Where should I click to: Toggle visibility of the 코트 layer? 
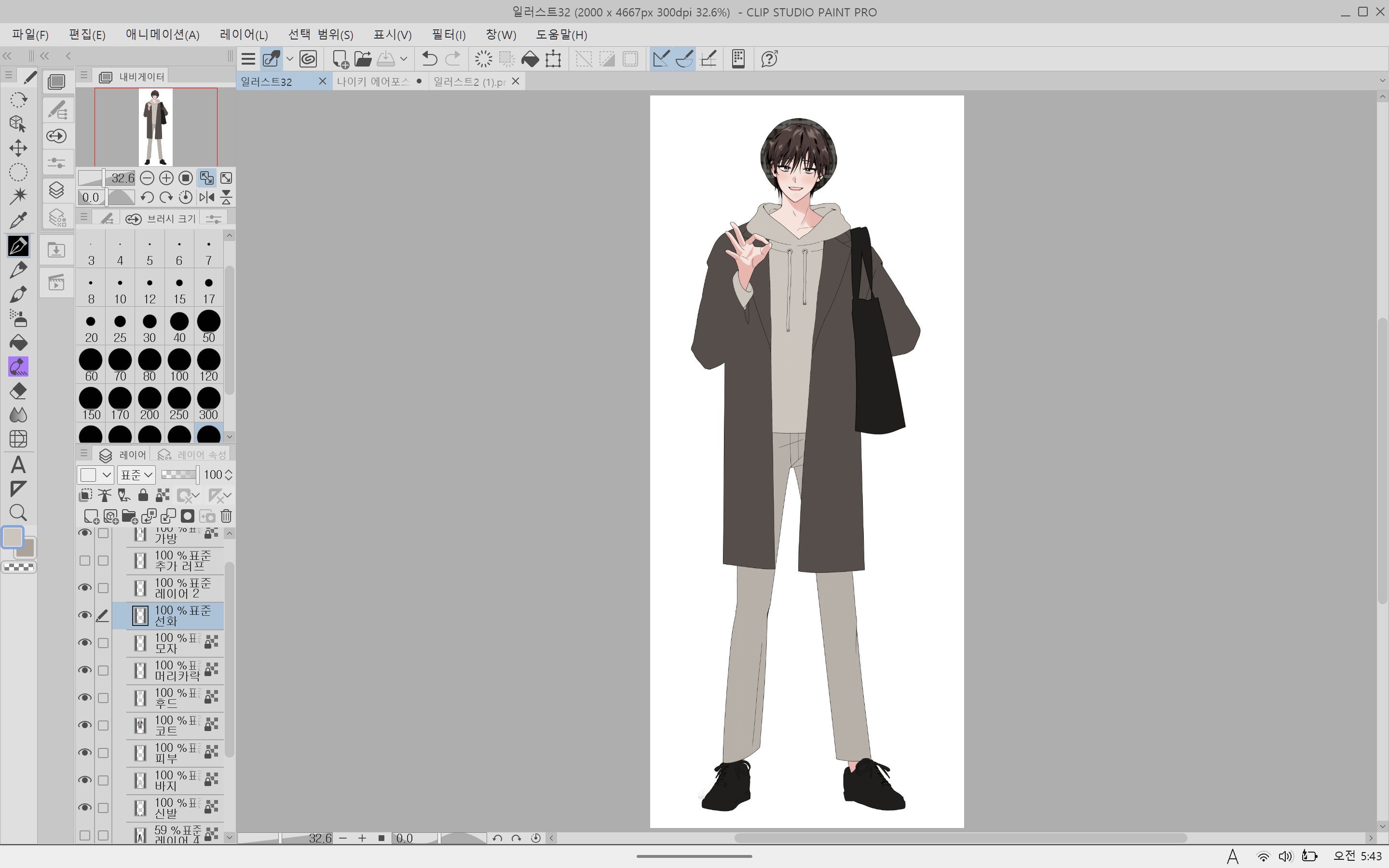pyautogui.click(x=85, y=725)
